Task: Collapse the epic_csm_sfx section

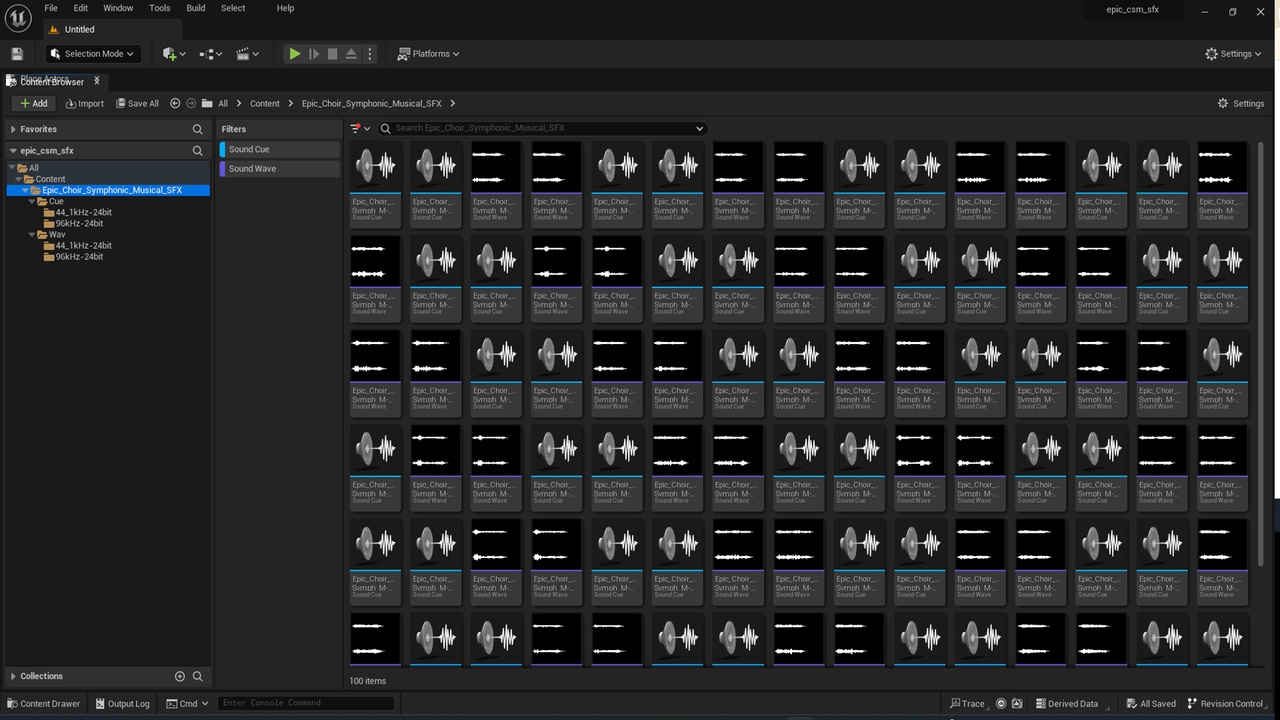Action: point(13,151)
